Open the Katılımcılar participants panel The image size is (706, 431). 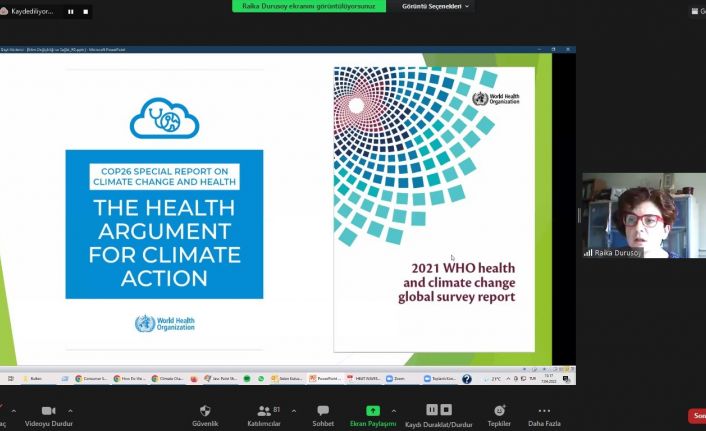264,411
